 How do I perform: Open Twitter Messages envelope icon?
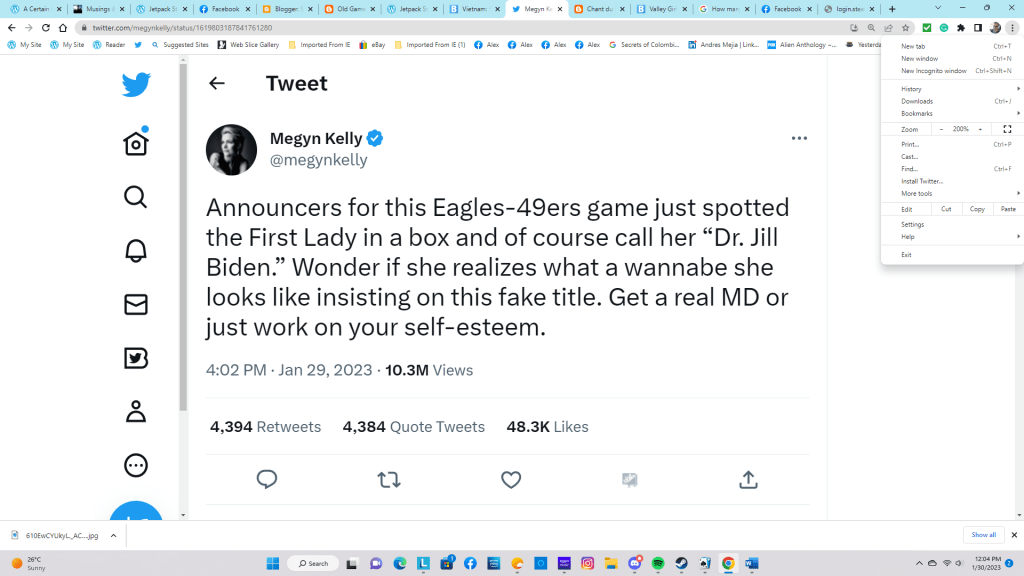(x=136, y=304)
